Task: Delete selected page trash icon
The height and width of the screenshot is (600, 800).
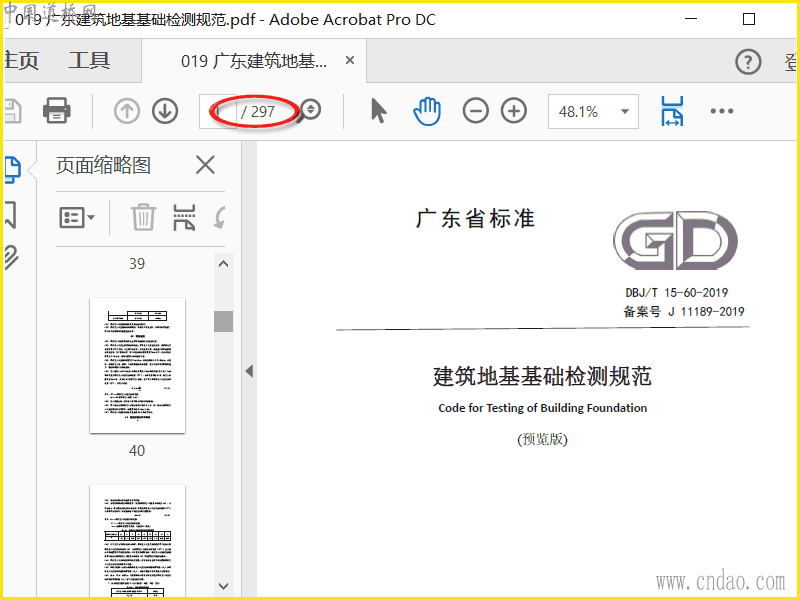Action: tap(143, 217)
